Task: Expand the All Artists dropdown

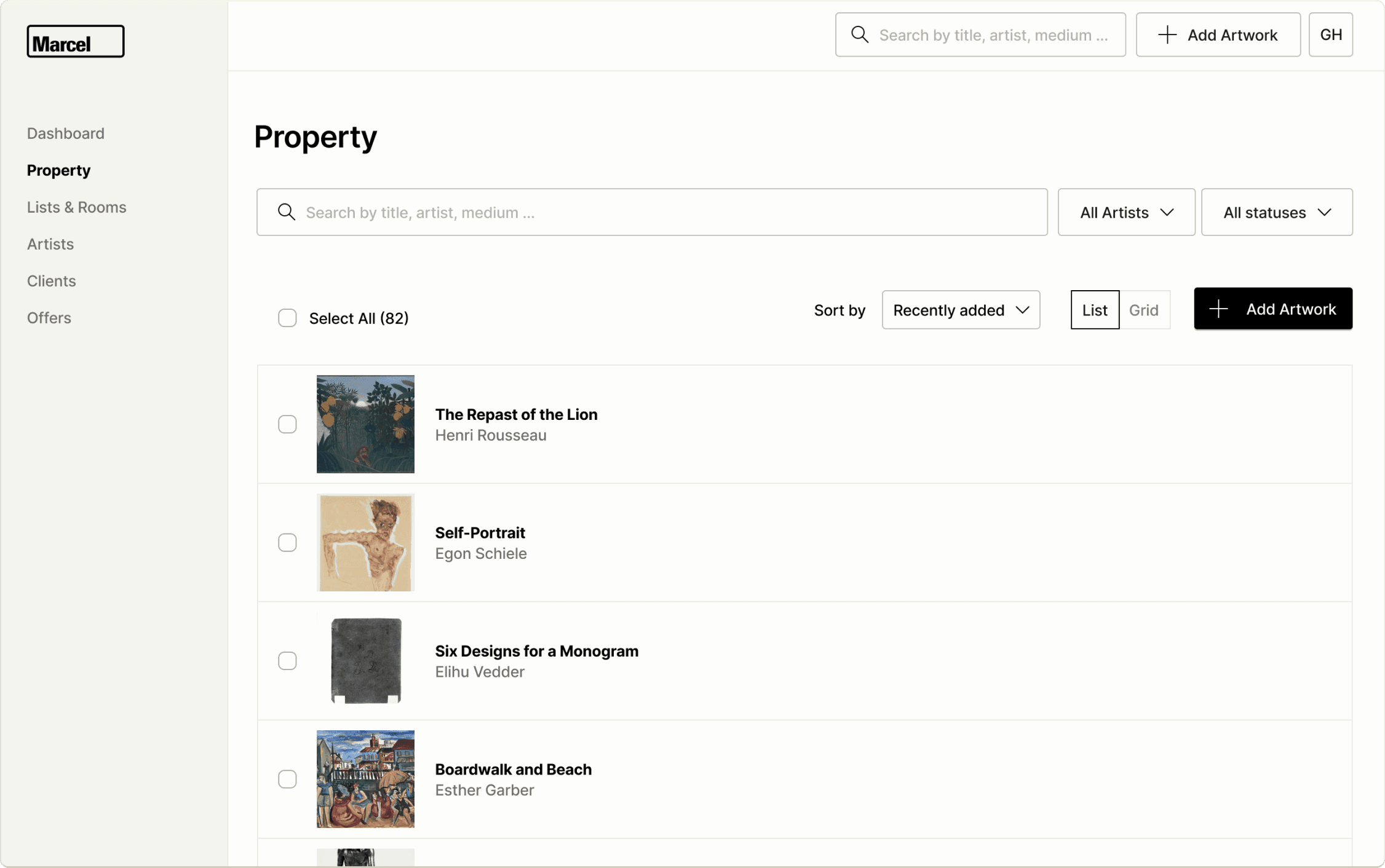Action: click(x=1126, y=212)
